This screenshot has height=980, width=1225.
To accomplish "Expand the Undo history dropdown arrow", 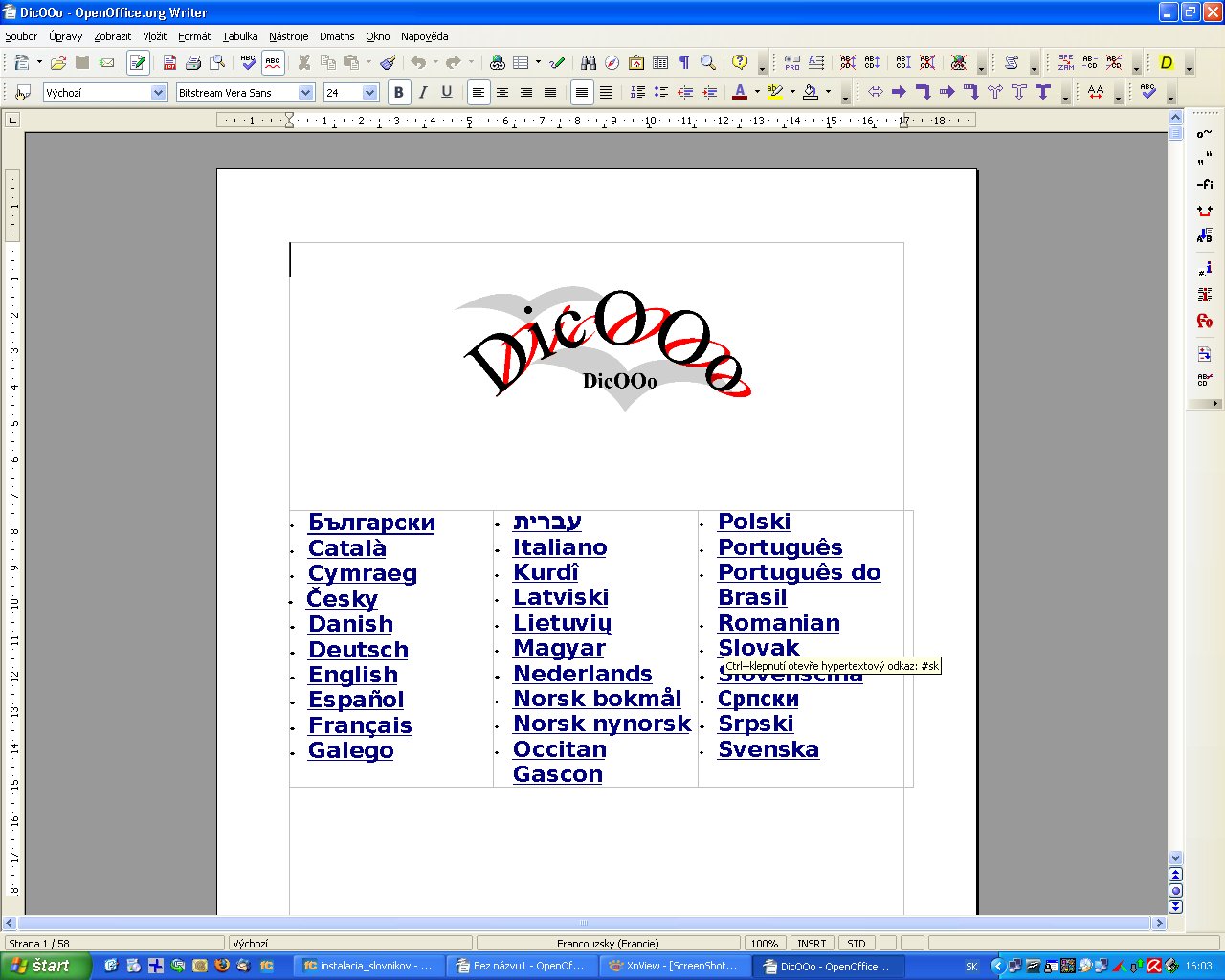I will point(435,62).
